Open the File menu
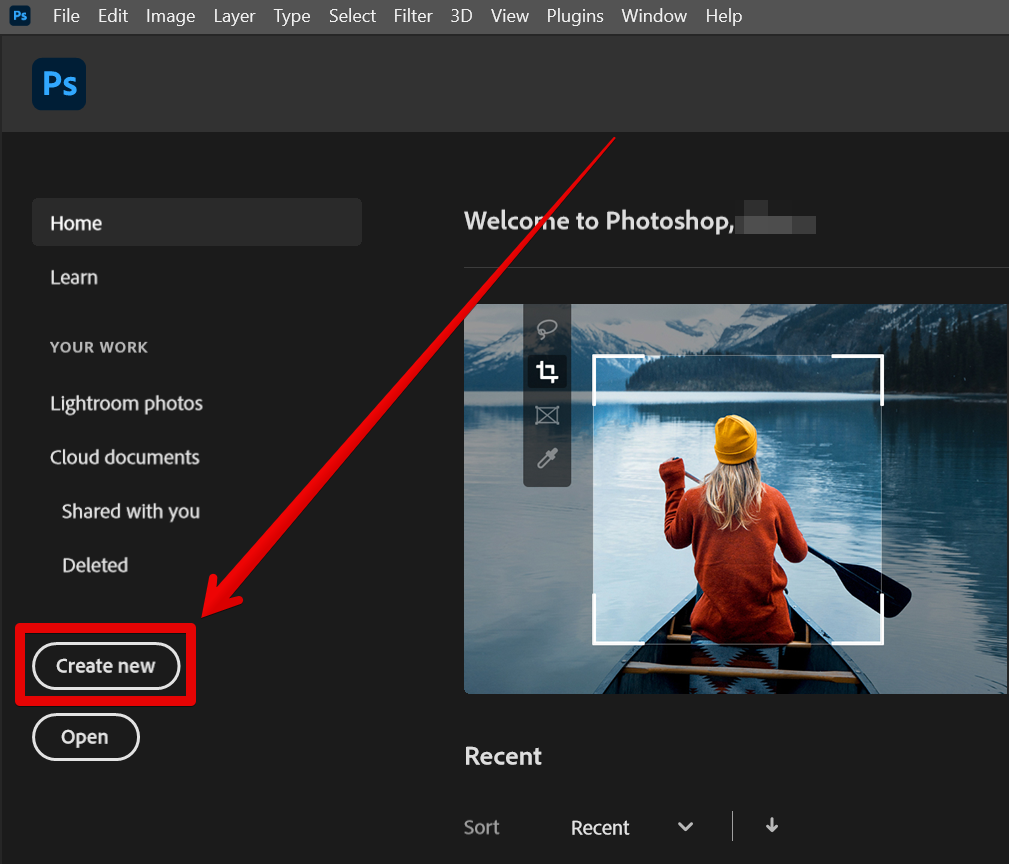This screenshot has width=1009, height=864. (66, 16)
